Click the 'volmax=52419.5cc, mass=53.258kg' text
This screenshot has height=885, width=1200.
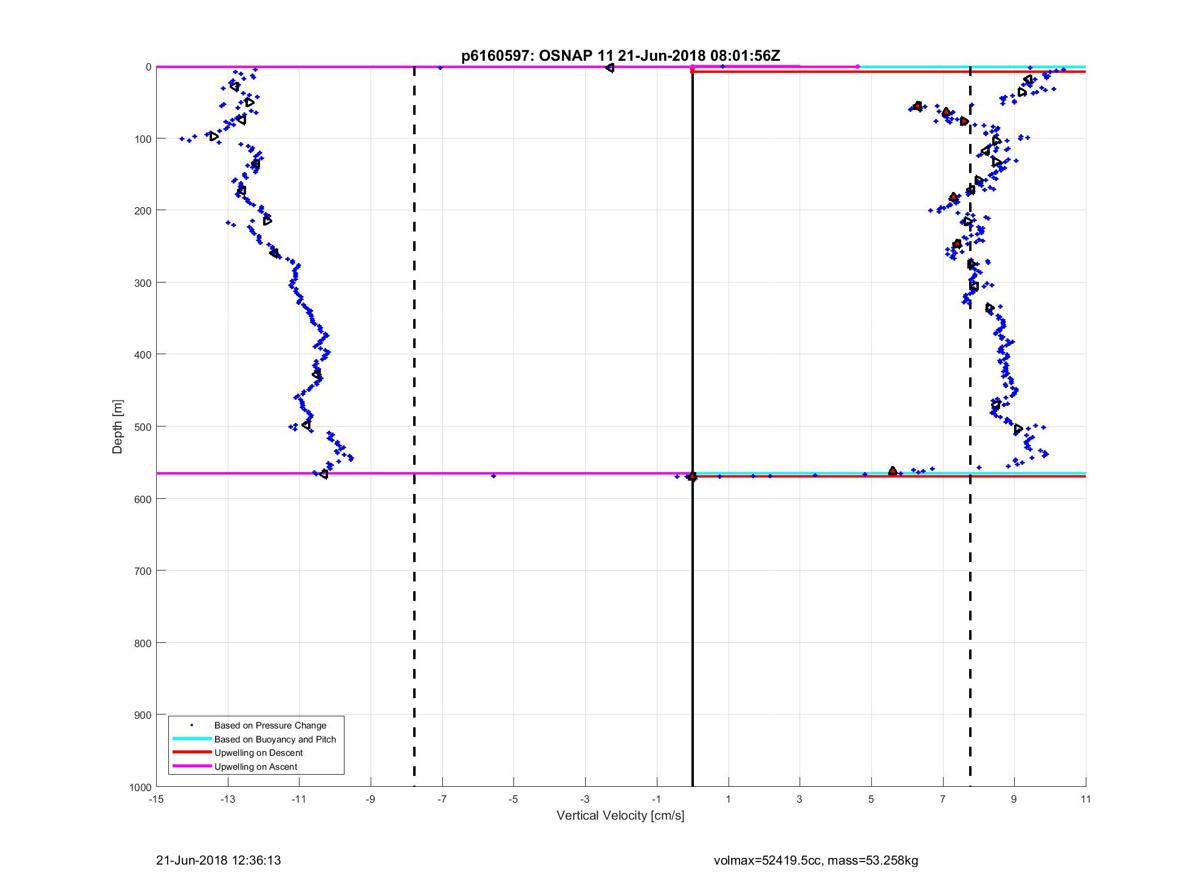click(x=816, y=860)
